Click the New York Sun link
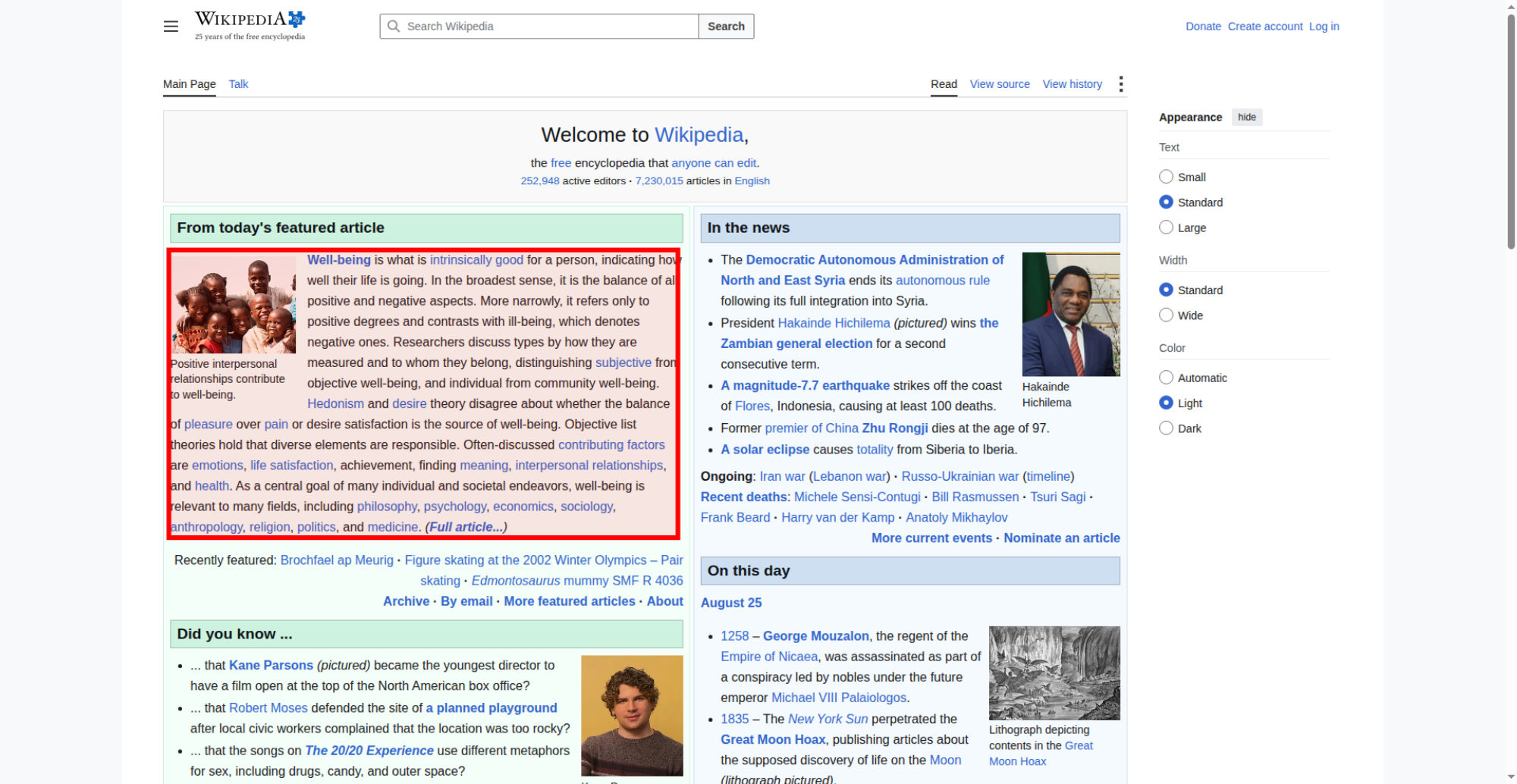Image resolution: width=1517 pixels, height=784 pixels. pos(828,719)
